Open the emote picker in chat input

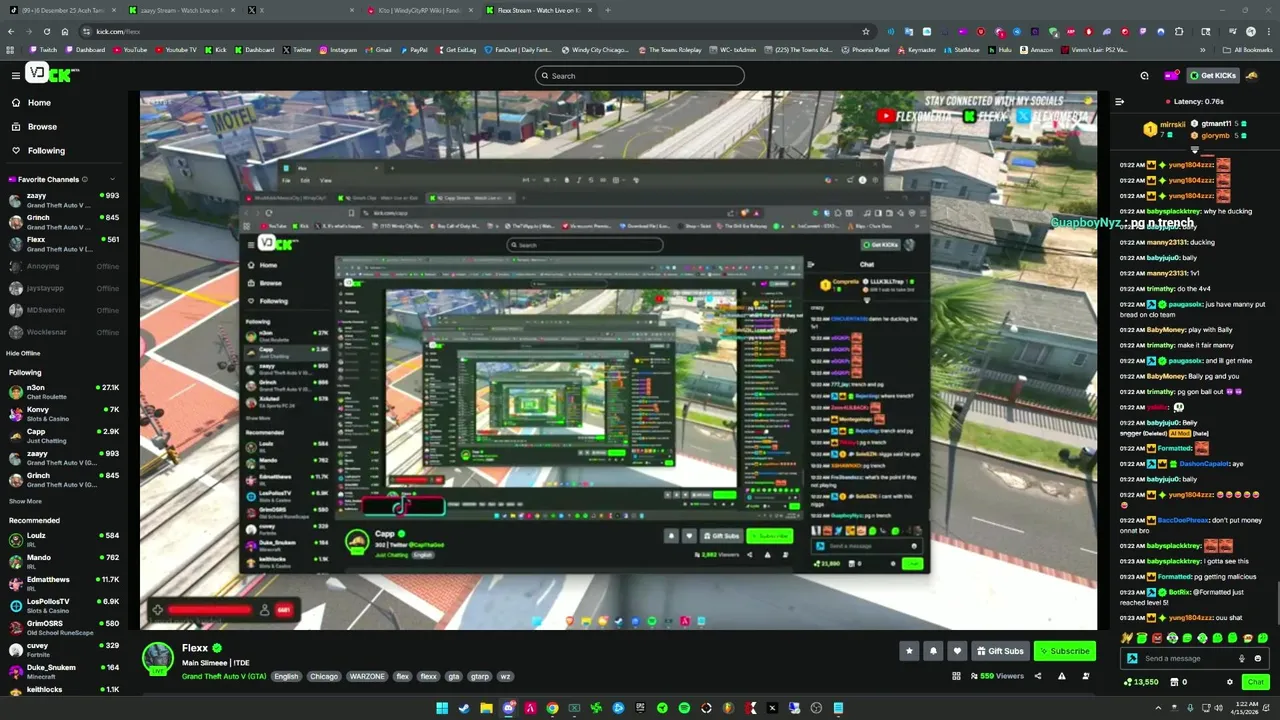[1258, 658]
